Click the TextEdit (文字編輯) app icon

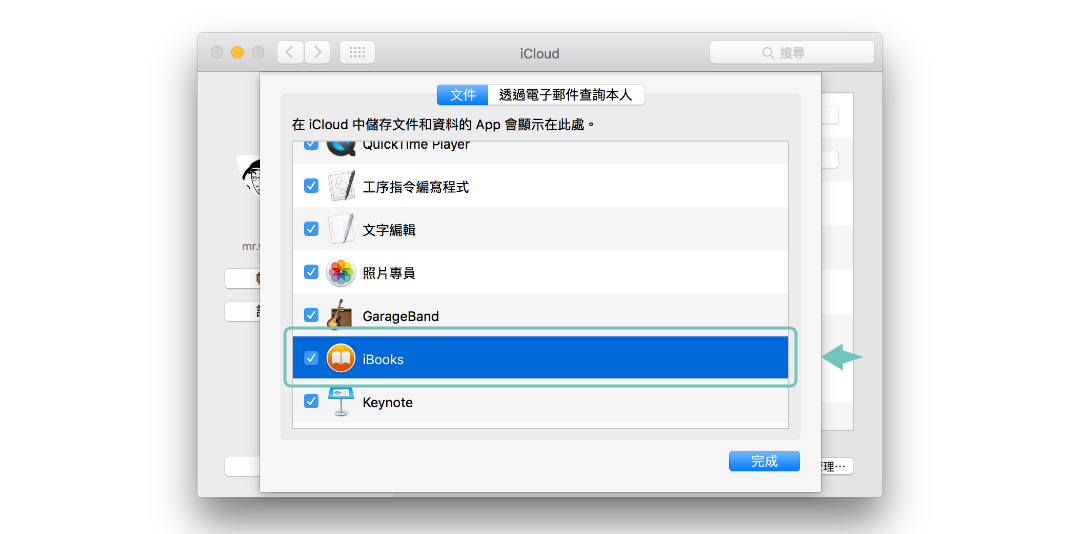341,229
